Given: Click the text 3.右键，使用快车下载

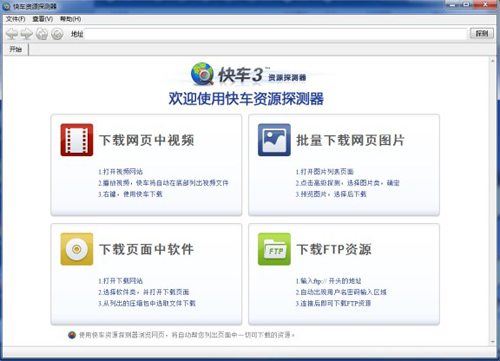Looking at the screenshot, I should (x=130, y=194).
